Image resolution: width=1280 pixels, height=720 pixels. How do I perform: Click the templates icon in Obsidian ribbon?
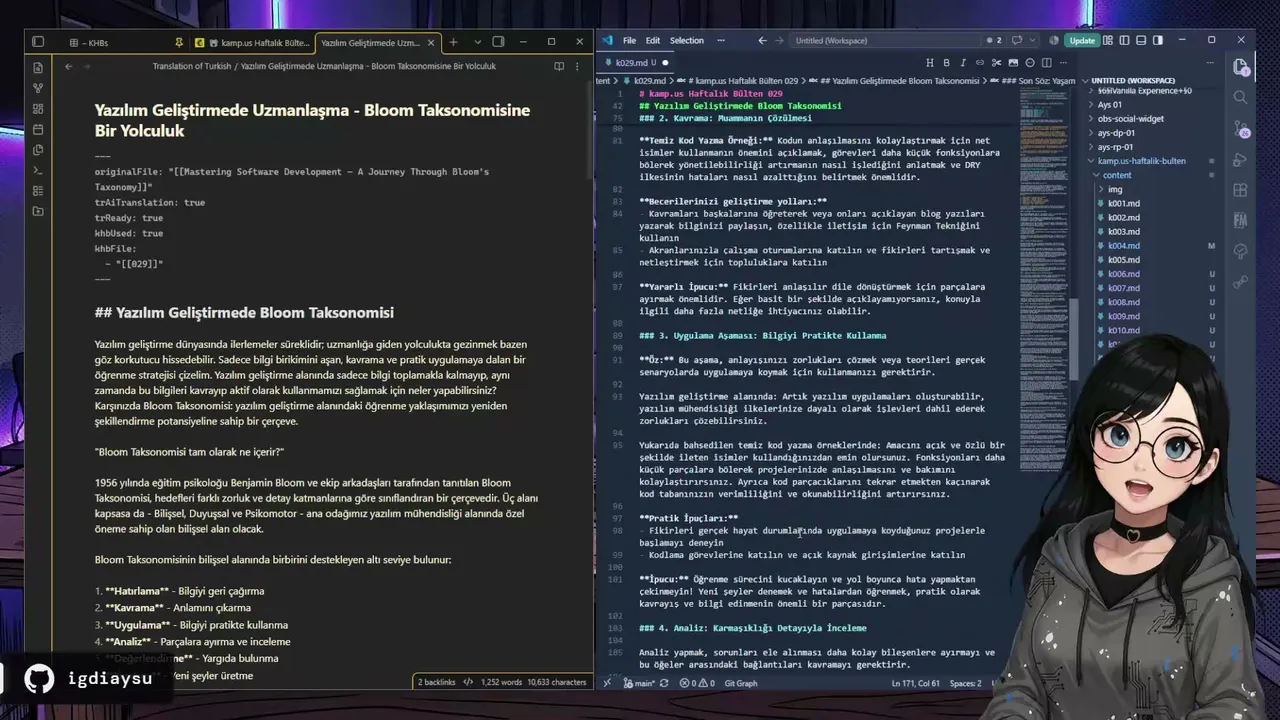coord(38,149)
